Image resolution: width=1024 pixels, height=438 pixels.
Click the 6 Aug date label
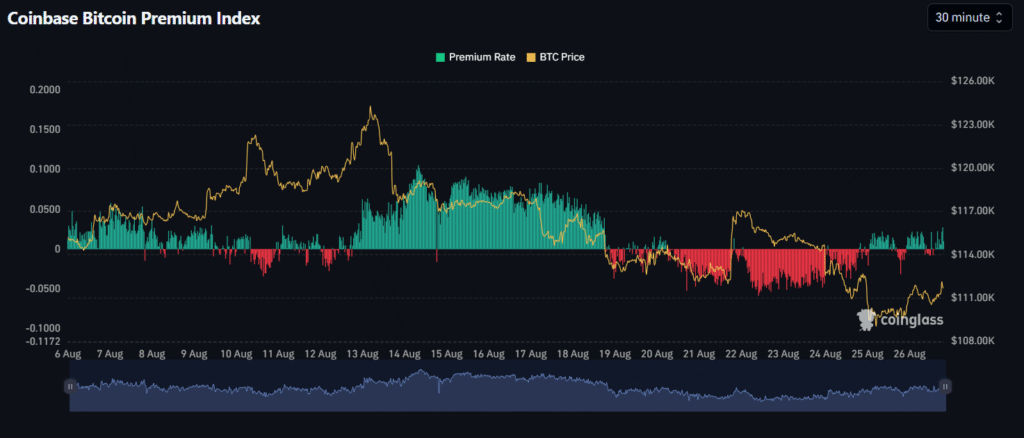point(67,354)
